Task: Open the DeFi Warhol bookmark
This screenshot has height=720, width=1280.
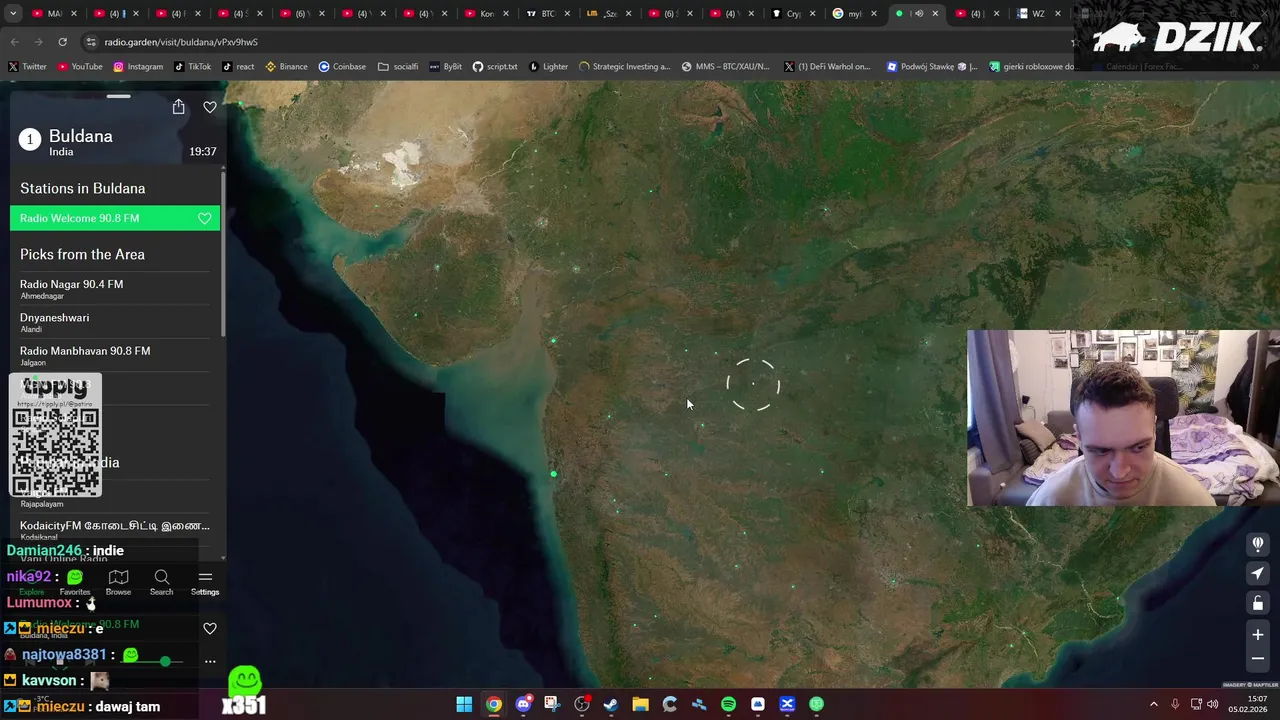Action: point(827,67)
